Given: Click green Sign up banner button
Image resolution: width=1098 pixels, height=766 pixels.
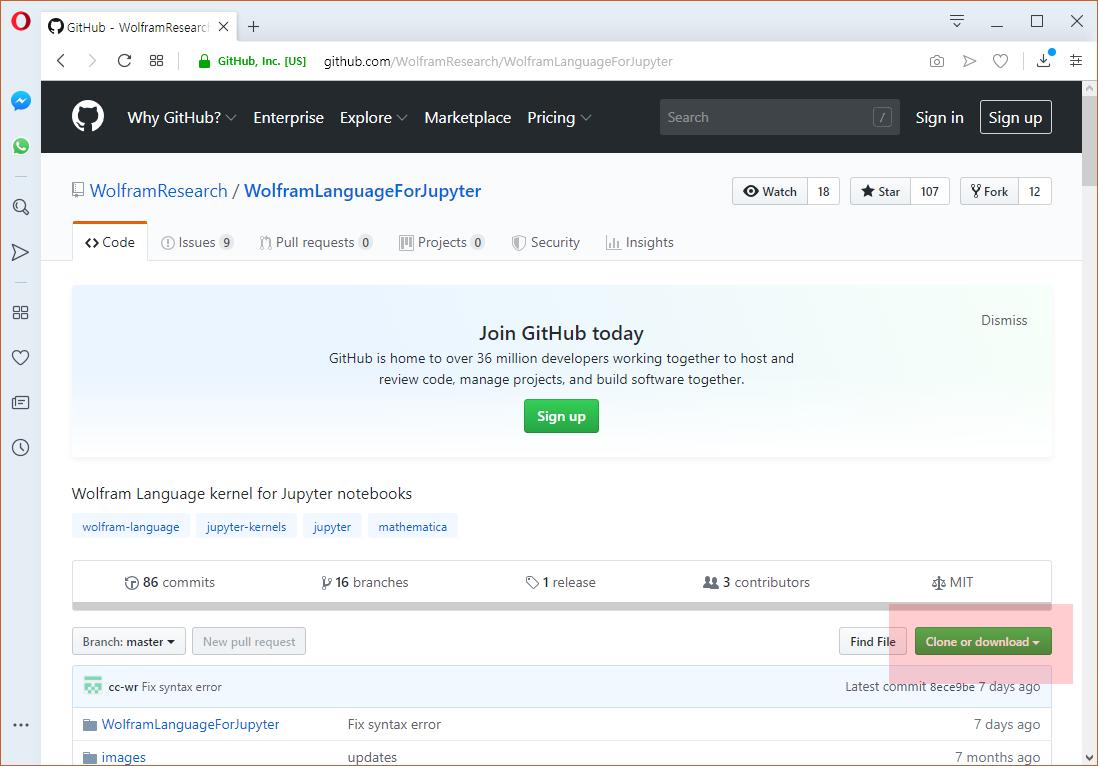Looking at the screenshot, I should (x=561, y=416).
